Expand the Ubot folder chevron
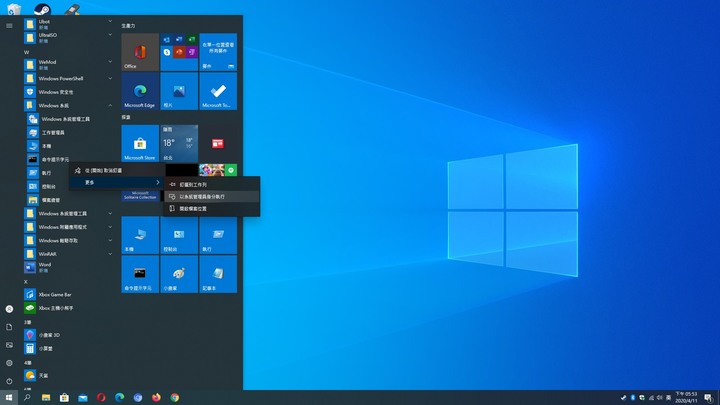The width and height of the screenshot is (720, 405). [x=110, y=21]
